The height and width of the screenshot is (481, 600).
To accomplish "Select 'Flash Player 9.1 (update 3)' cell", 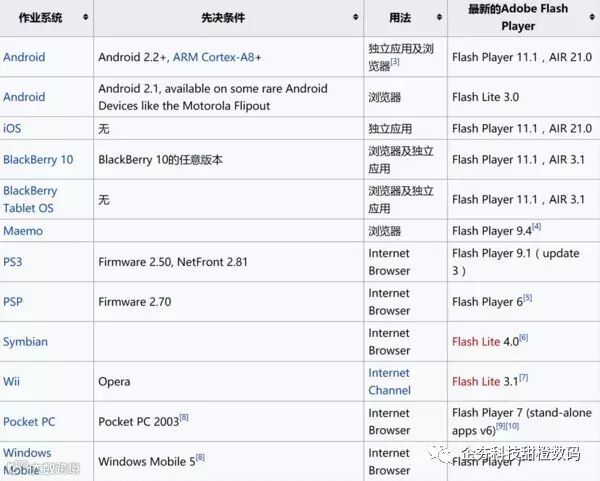I will [524, 262].
